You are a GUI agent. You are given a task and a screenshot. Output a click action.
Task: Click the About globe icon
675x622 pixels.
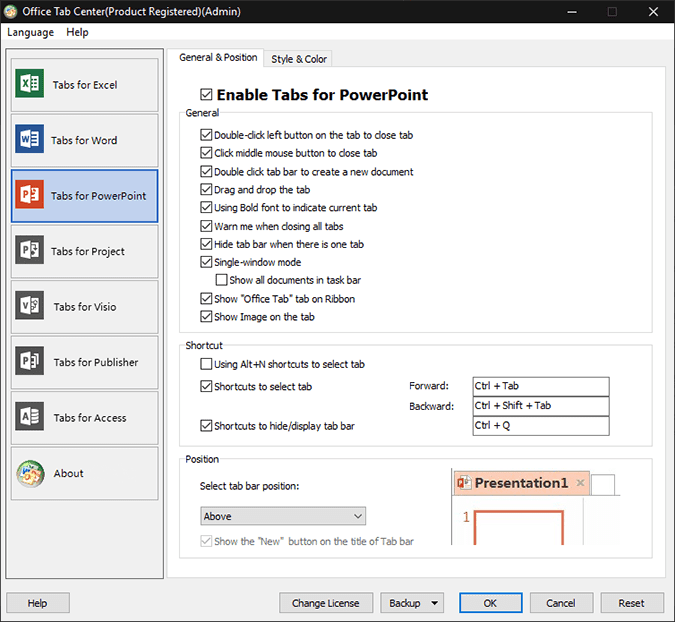pyautogui.click(x=30, y=473)
